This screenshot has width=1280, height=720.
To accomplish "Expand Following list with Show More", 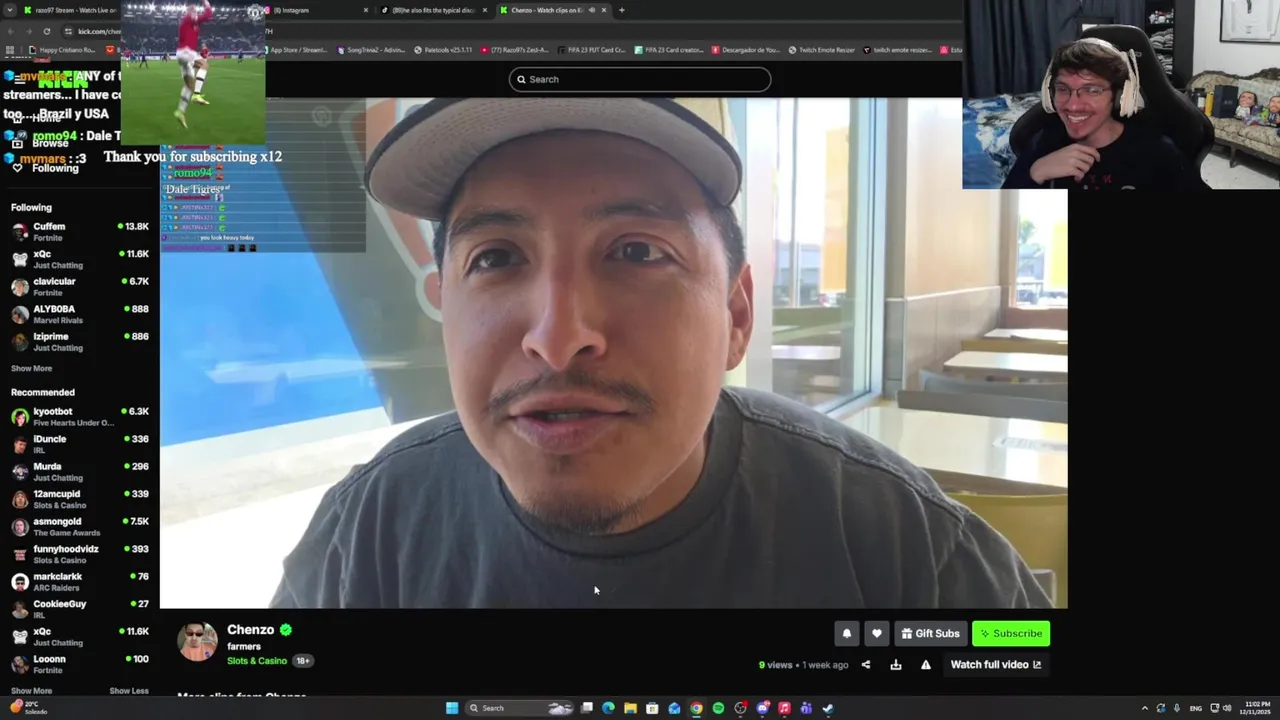I will pos(31,368).
